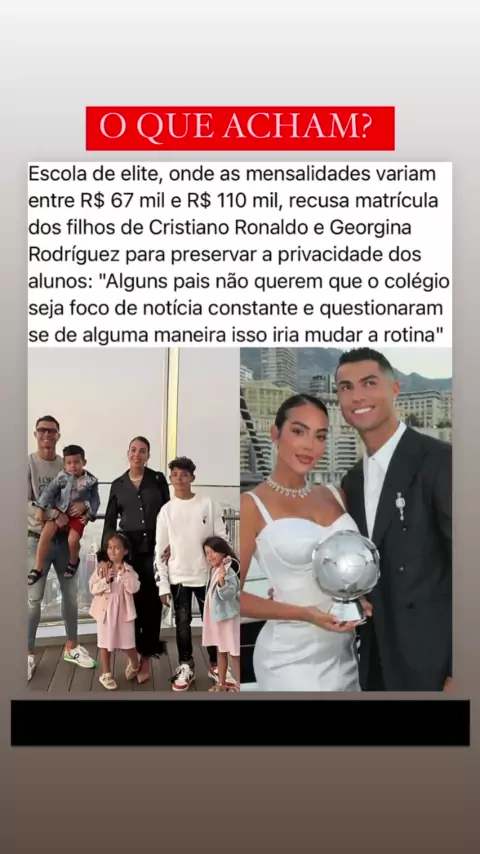Screen dimensions: 480x854
Task: Open the couple photo with the trophy
Action: tap(346, 520)
